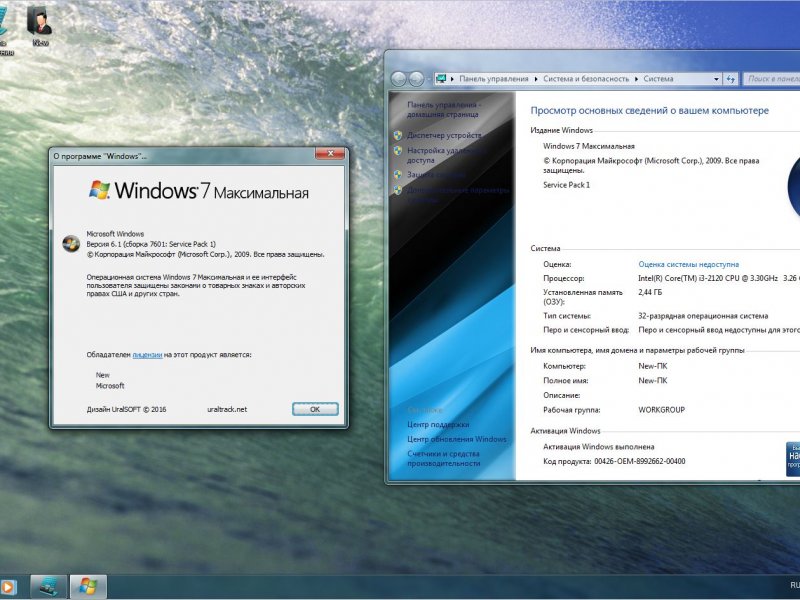Click the Активация Windows выполнена status text
The height and width of the screenshot is (600, 800).
[x=598, y=446]
